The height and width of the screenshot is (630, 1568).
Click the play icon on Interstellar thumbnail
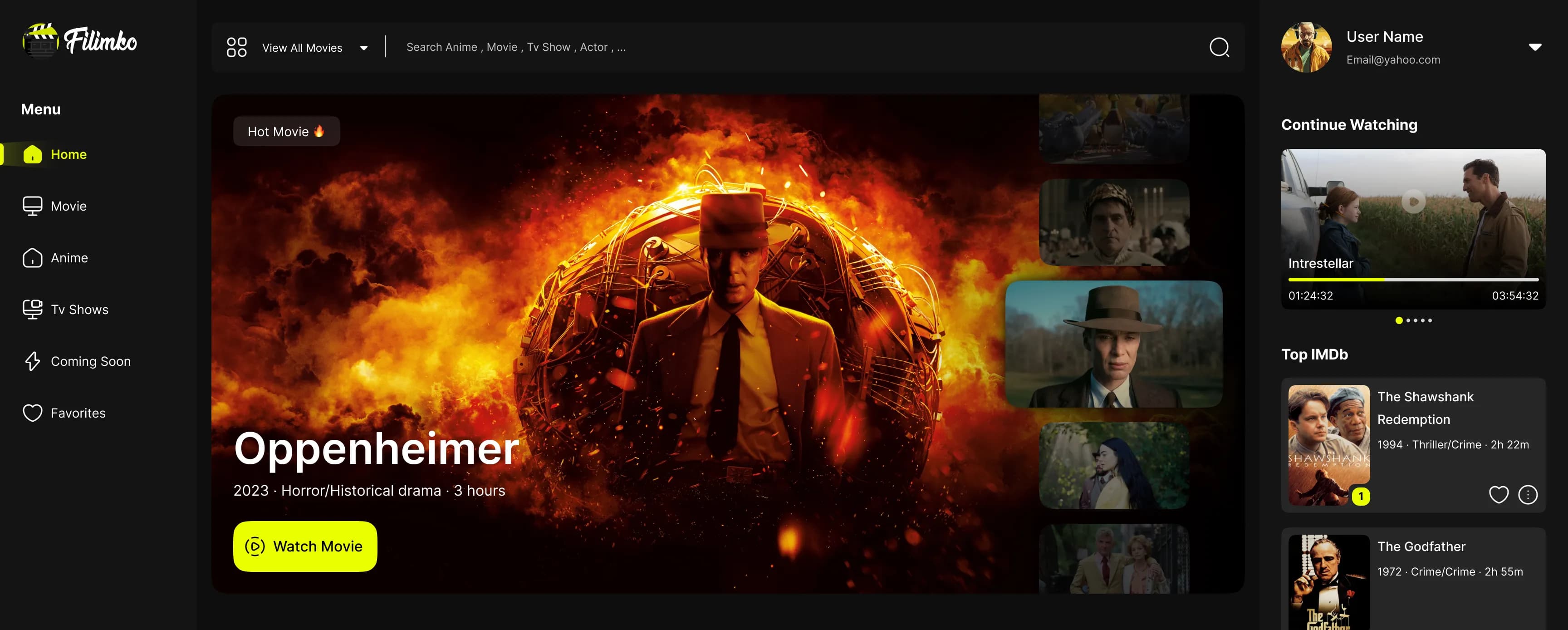coord(1413,202)
